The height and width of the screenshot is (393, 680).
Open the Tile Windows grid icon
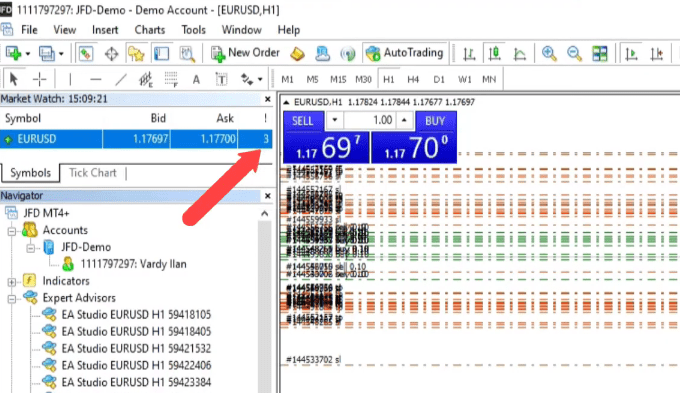(x=600, y=54)
